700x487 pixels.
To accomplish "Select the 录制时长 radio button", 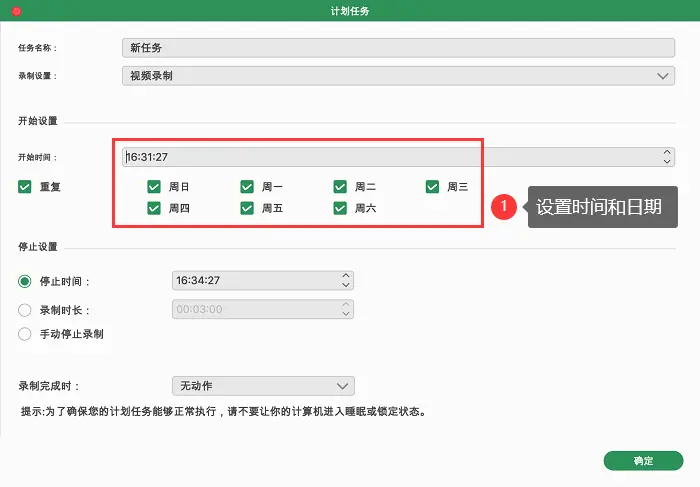I will tap(25, 310).
